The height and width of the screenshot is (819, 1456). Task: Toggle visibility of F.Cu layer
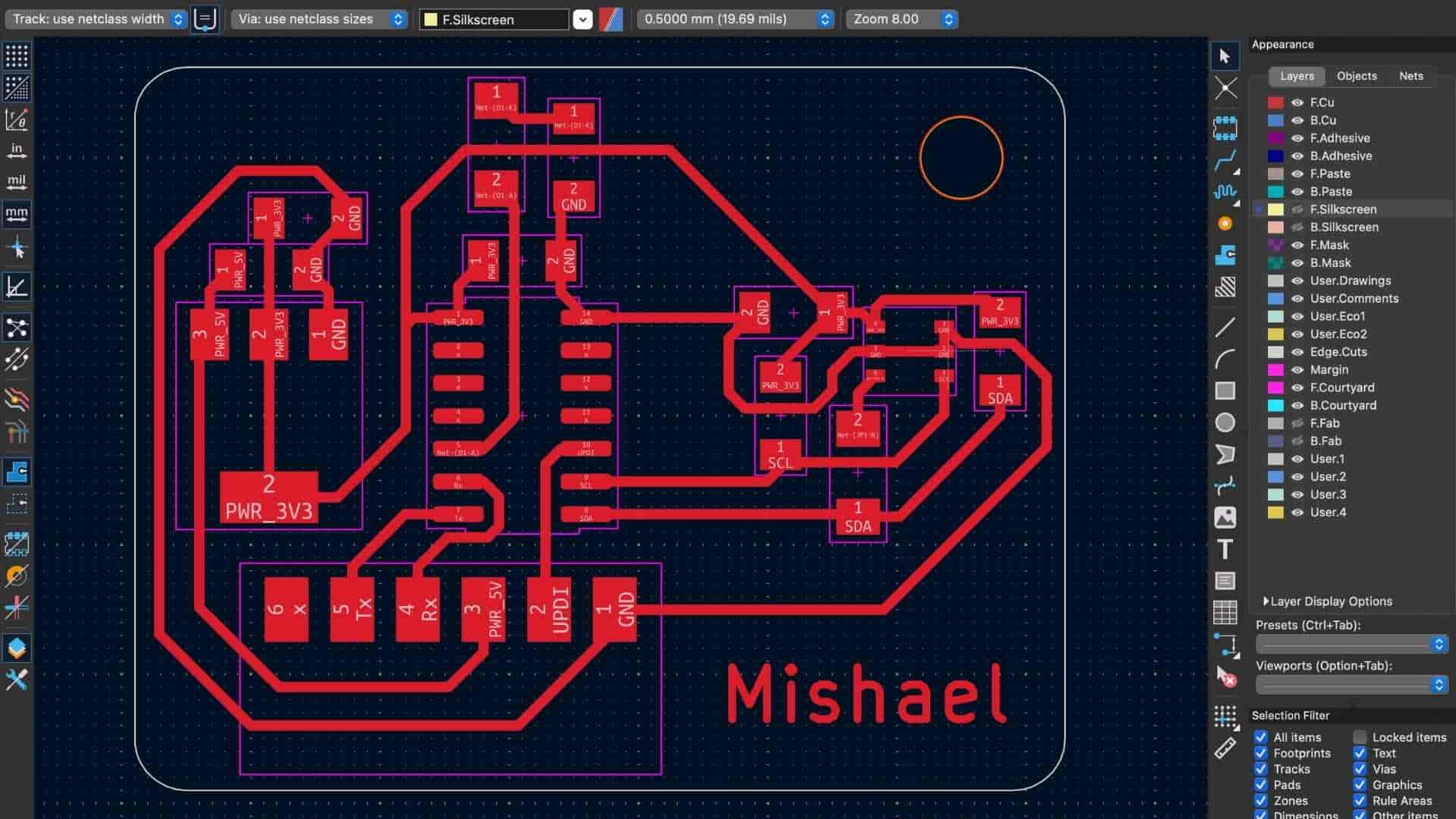(x=1298, y=102)
